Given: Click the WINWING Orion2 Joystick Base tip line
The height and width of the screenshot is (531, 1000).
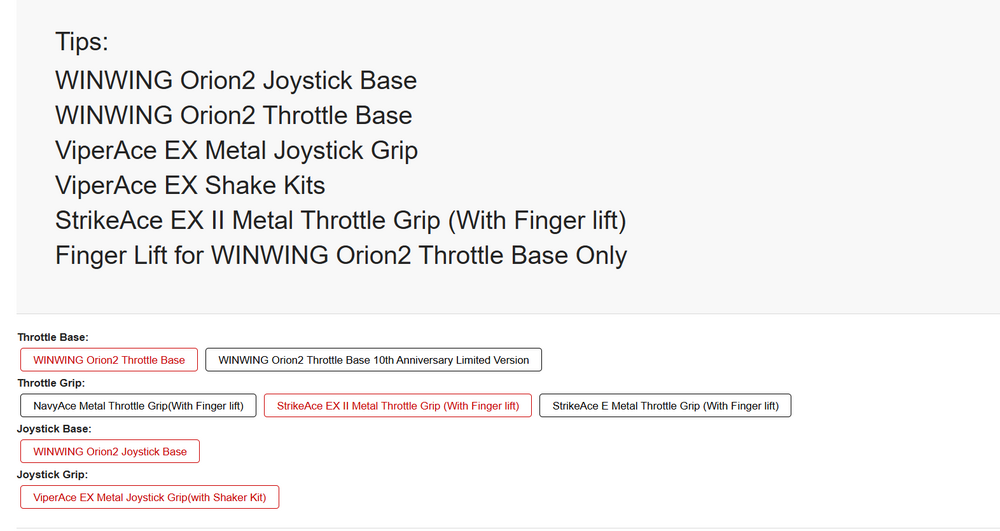Looking at the screenshot, I should (235, 80).
